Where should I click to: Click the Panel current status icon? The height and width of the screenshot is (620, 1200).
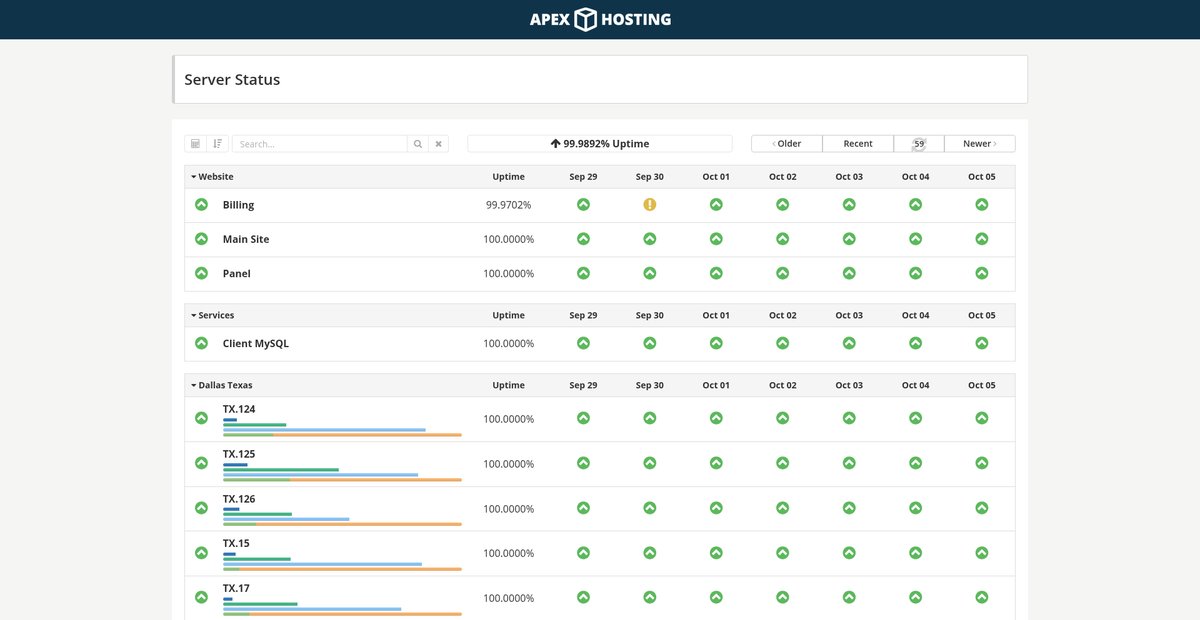[201, 273]
